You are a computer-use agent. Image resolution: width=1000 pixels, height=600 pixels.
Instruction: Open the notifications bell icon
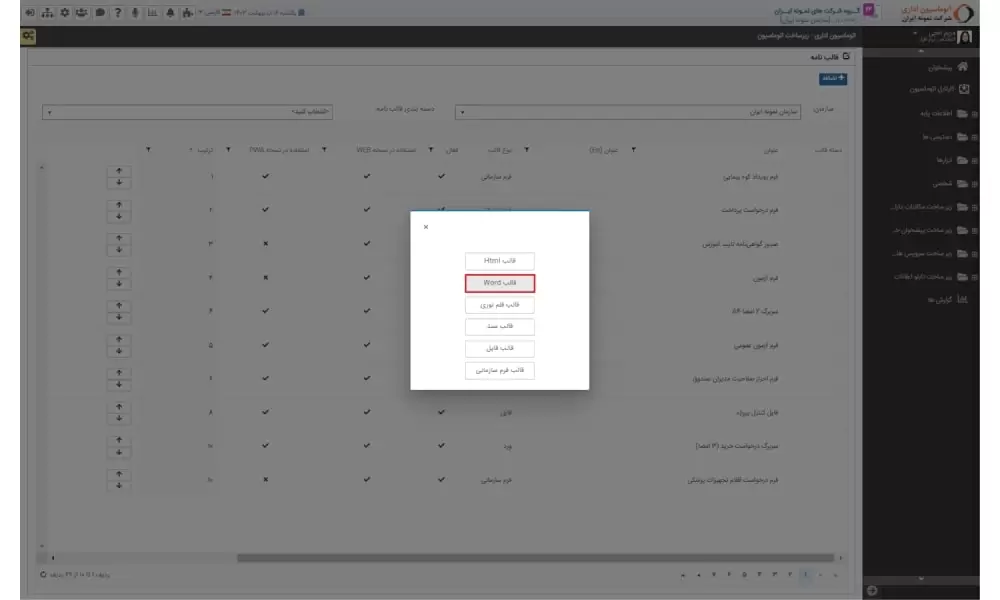(169, 13)
